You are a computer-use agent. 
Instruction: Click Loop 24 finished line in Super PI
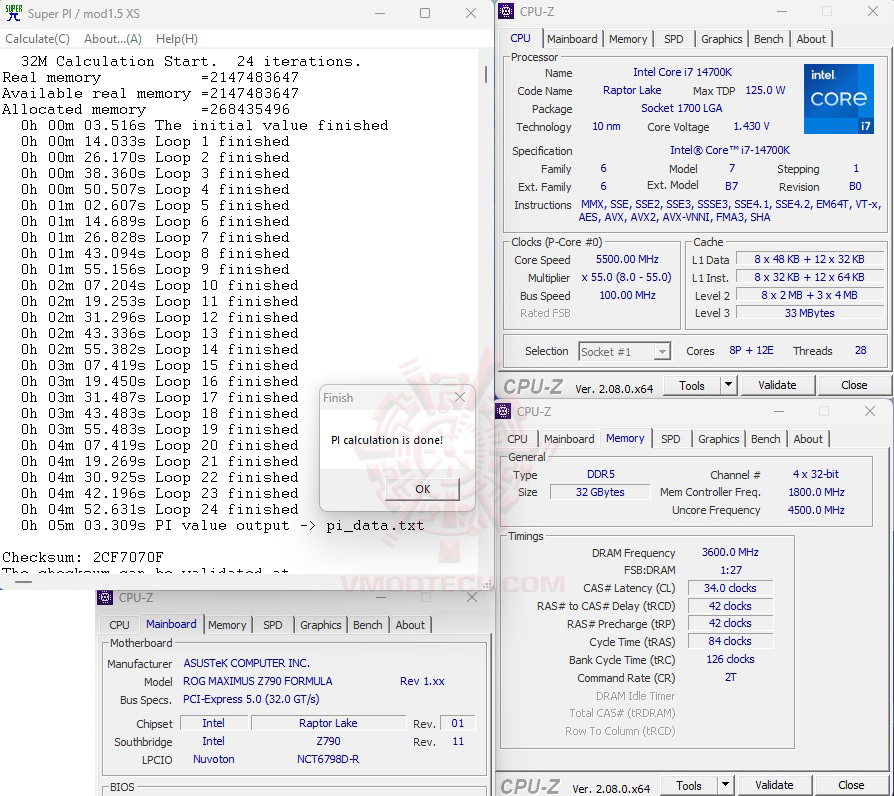tap(160, 509)
